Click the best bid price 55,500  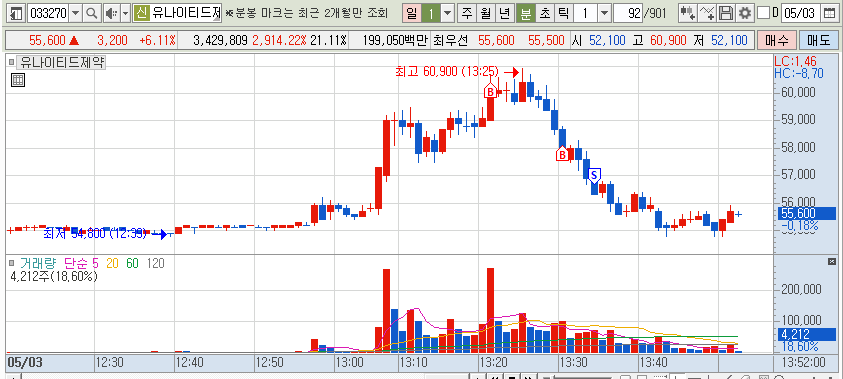546,40
